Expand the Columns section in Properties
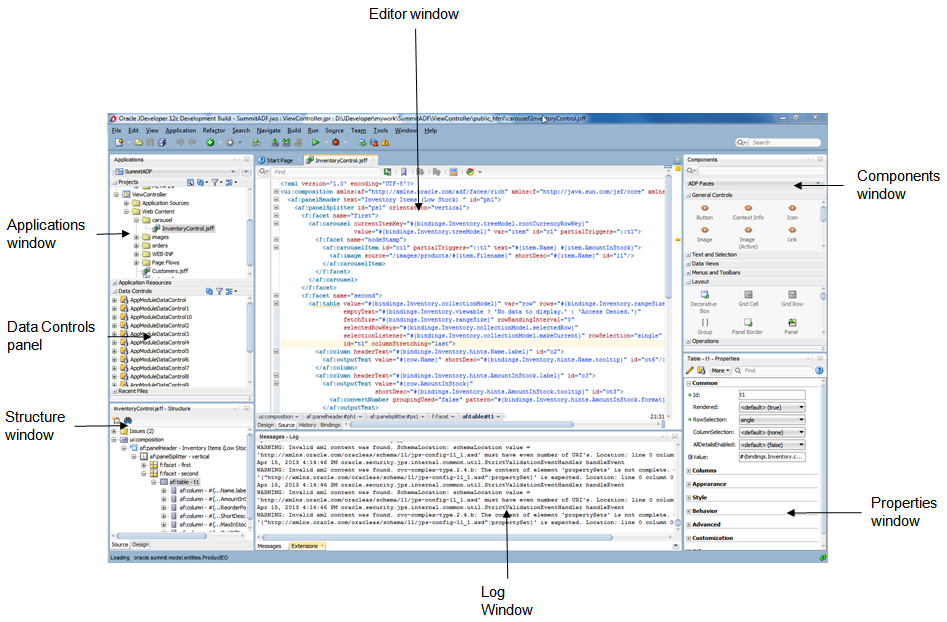The width and height of the screenshot is (947, 622). 689,470
